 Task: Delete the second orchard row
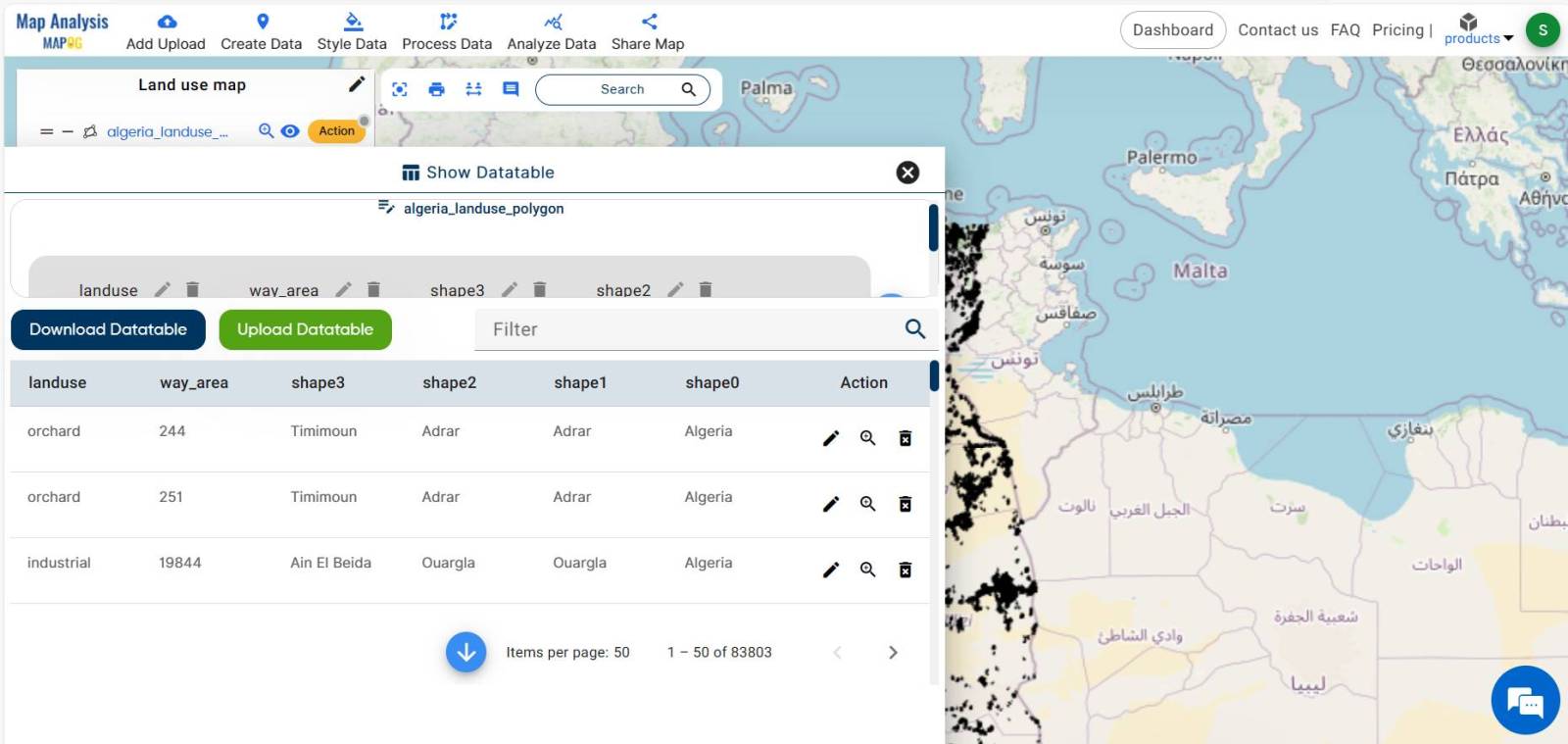pyautogui.click(x=906, y=504)
